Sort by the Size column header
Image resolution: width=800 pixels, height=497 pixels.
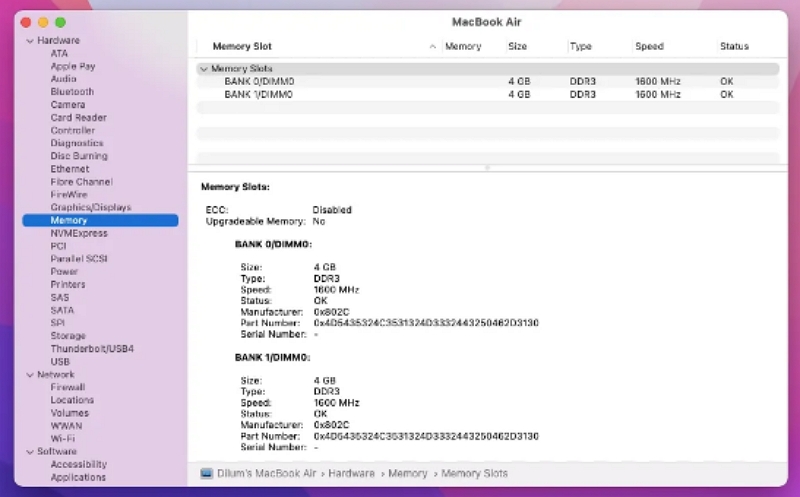(517, 46)
